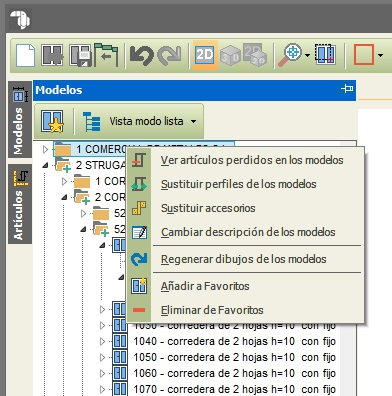Choose Regenerar dibujos de los modelos
The image size is (392, 396).
coord(244,259)
